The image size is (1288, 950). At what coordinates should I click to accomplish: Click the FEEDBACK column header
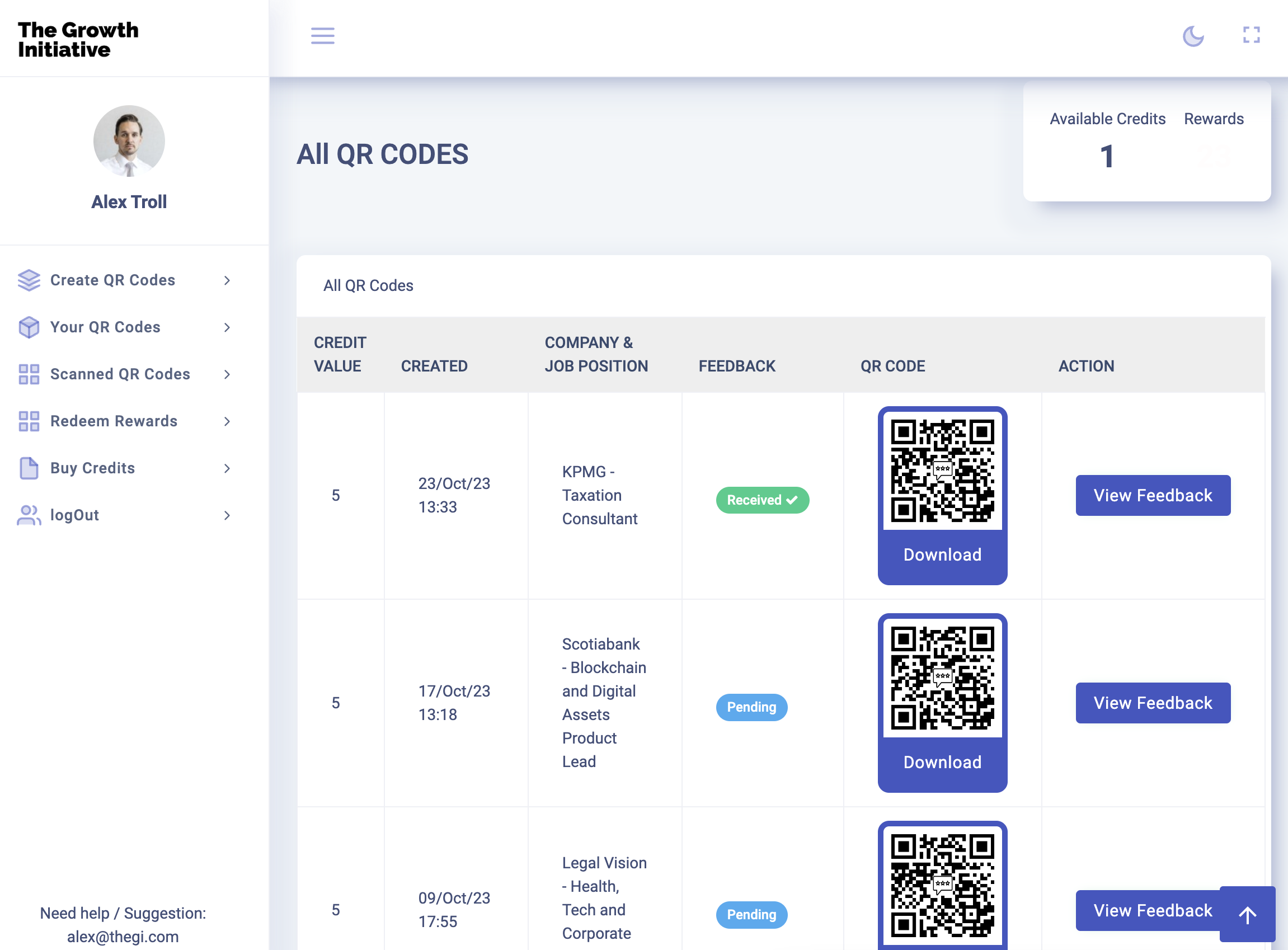pos(737,366)
